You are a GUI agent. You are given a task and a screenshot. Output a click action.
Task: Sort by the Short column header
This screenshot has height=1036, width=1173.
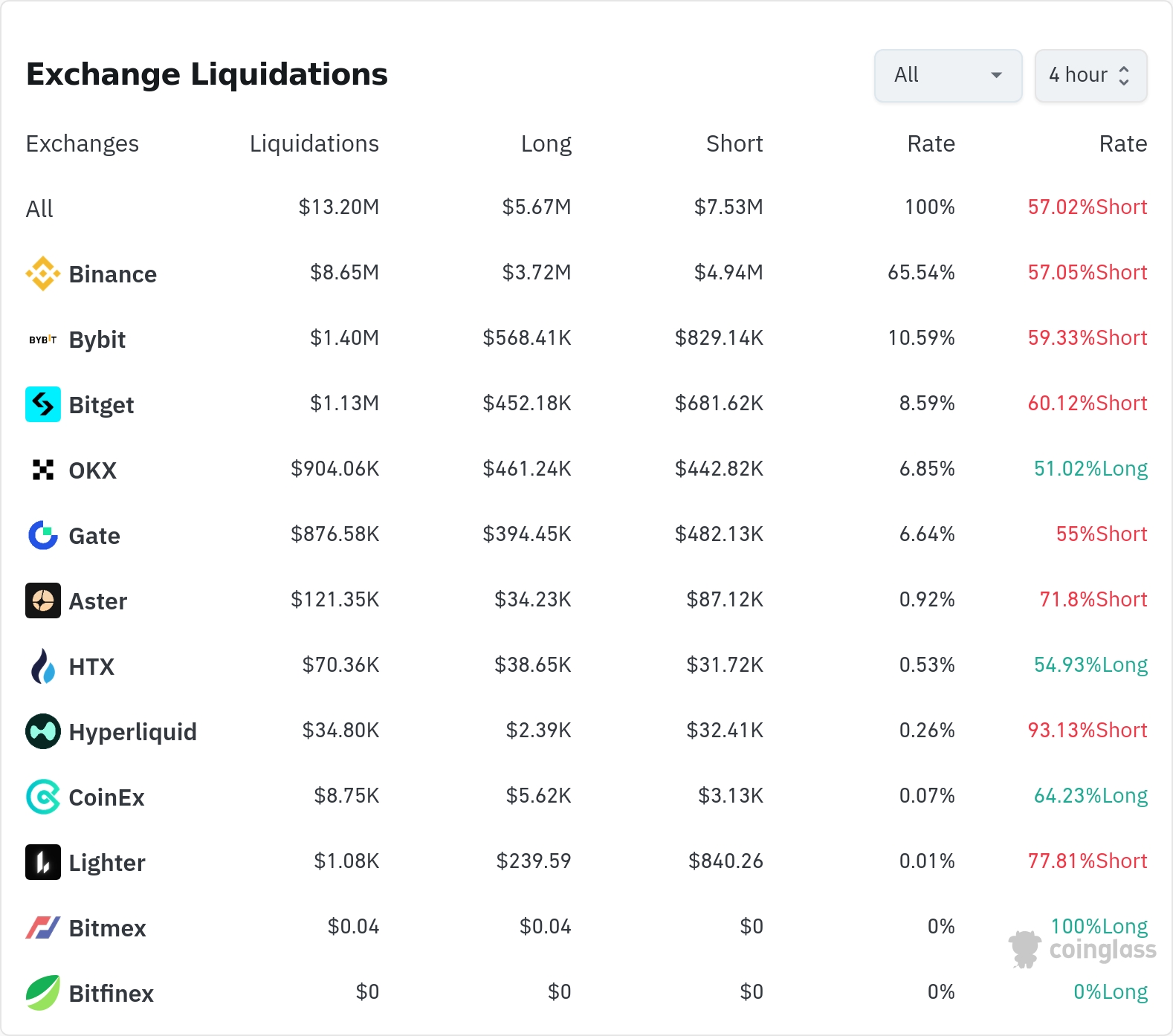[734, 143]
